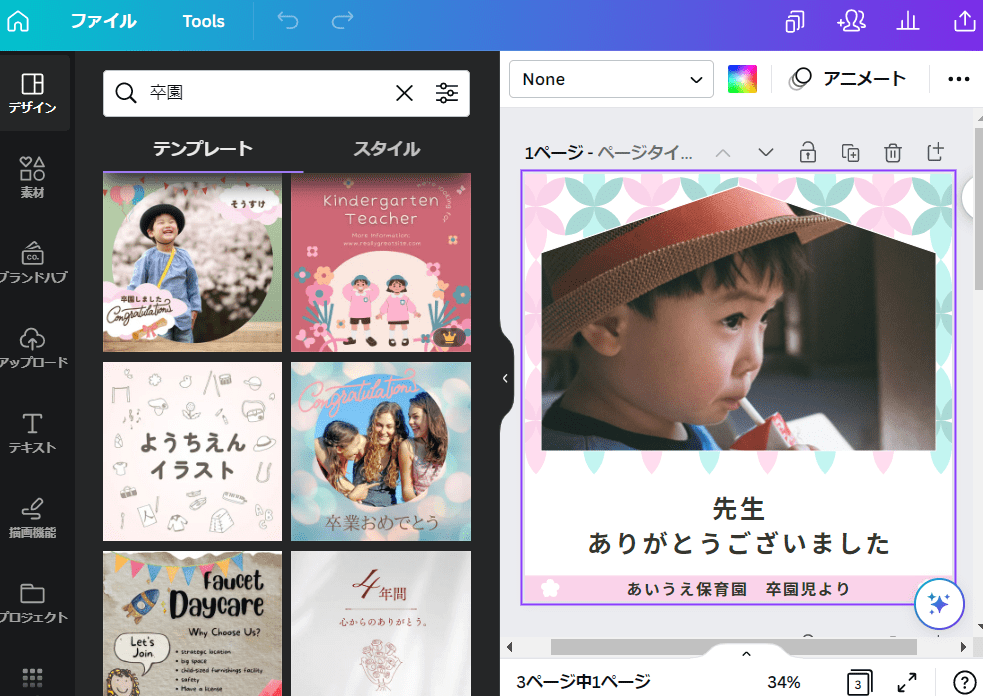This screenshot has width=983, height=696.
Task: Add a new page below
Action: (x=935, y=152)
